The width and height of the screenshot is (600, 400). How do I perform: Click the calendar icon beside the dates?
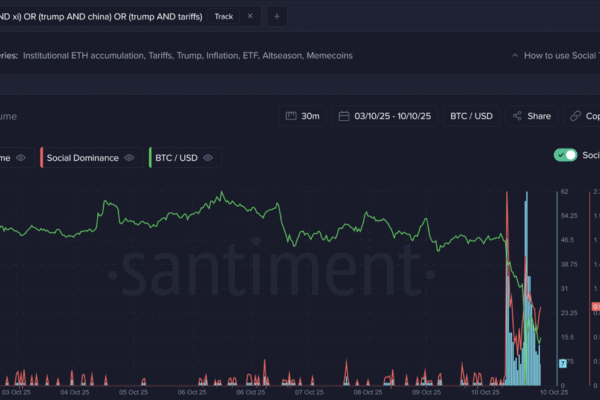344,116
